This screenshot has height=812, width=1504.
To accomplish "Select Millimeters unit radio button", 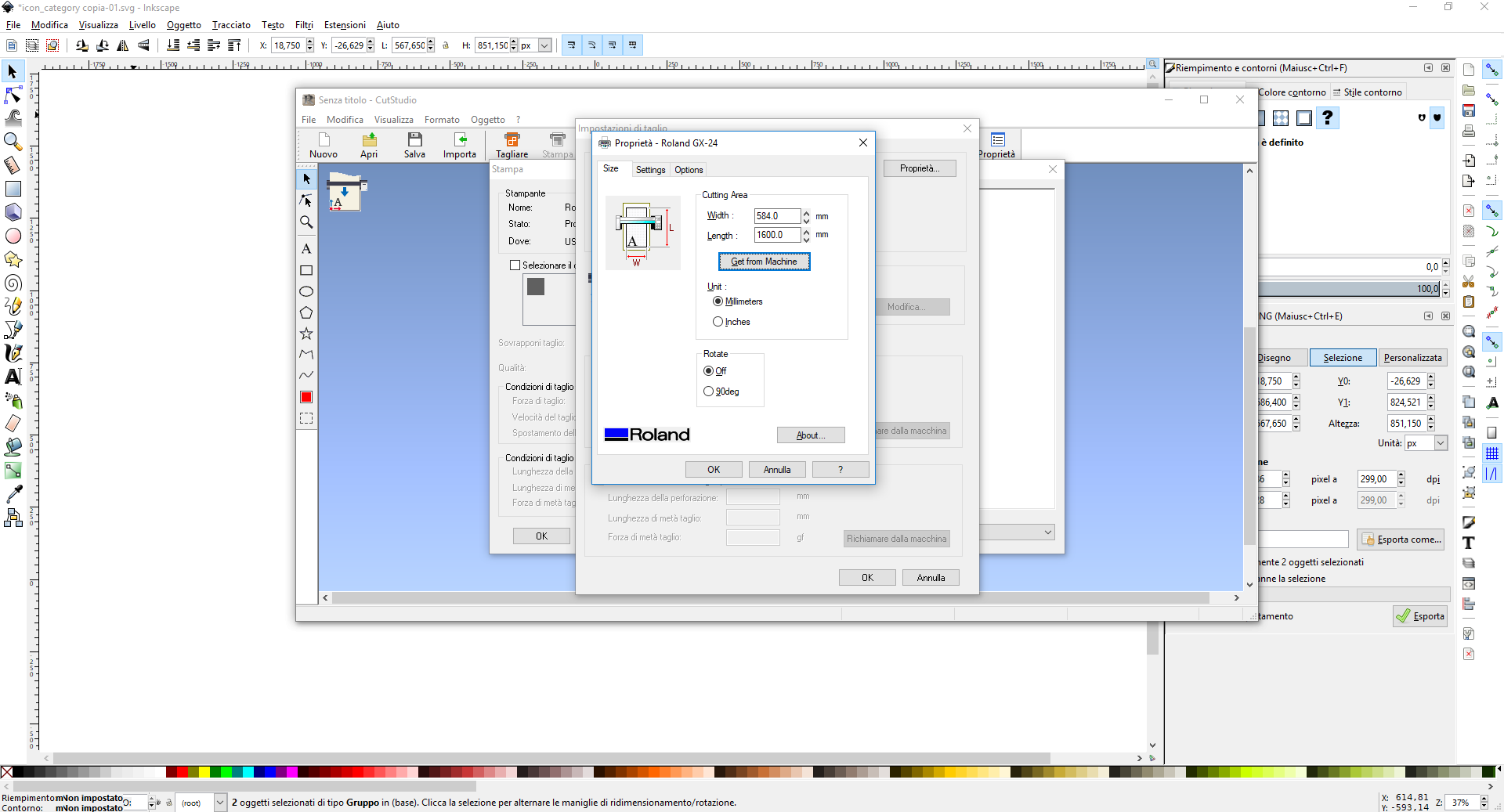I will [x=718, y=301].
